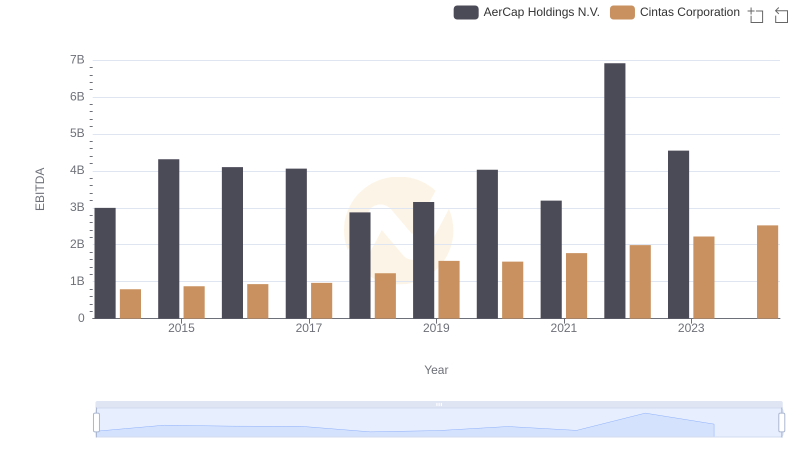Click the AerCap bar for 2019
The image size is (800, 461).
point(423,260)
